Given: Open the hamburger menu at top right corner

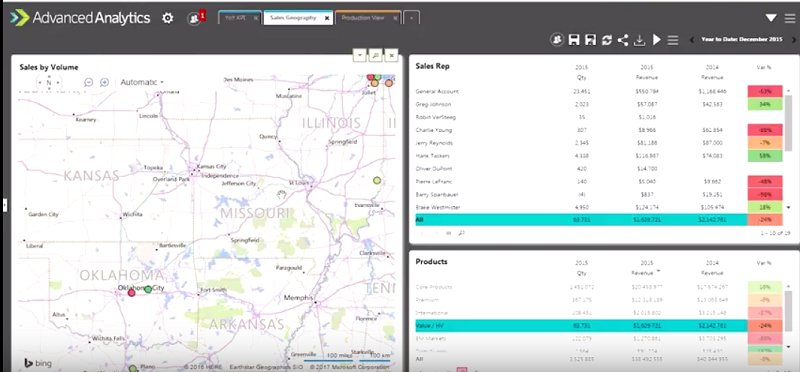Looking at the screenshot, I should [x=790, y=18].
